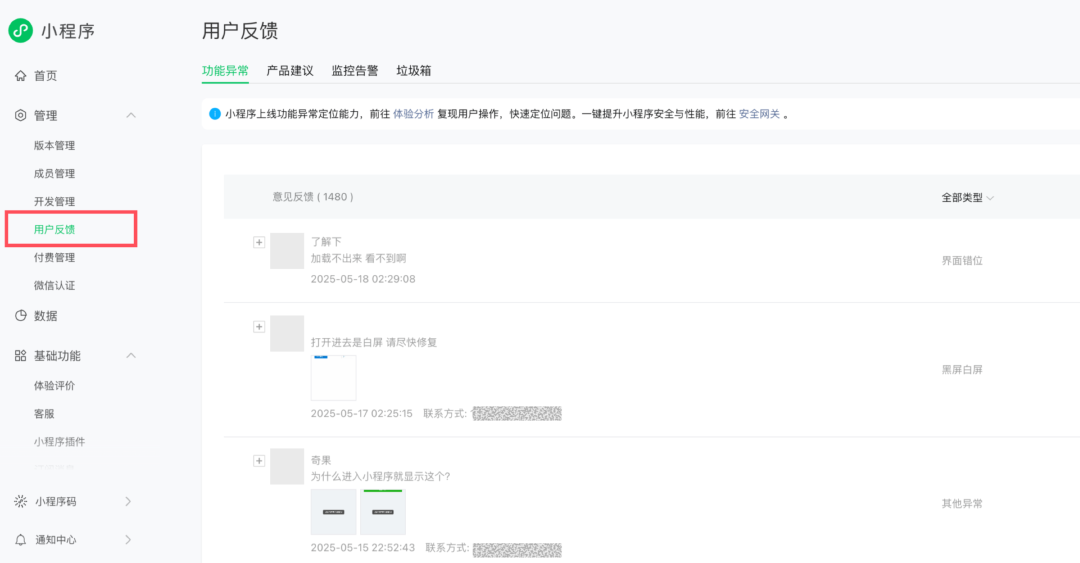Open the 全部类型 filter dropdown

pos(968,198)
